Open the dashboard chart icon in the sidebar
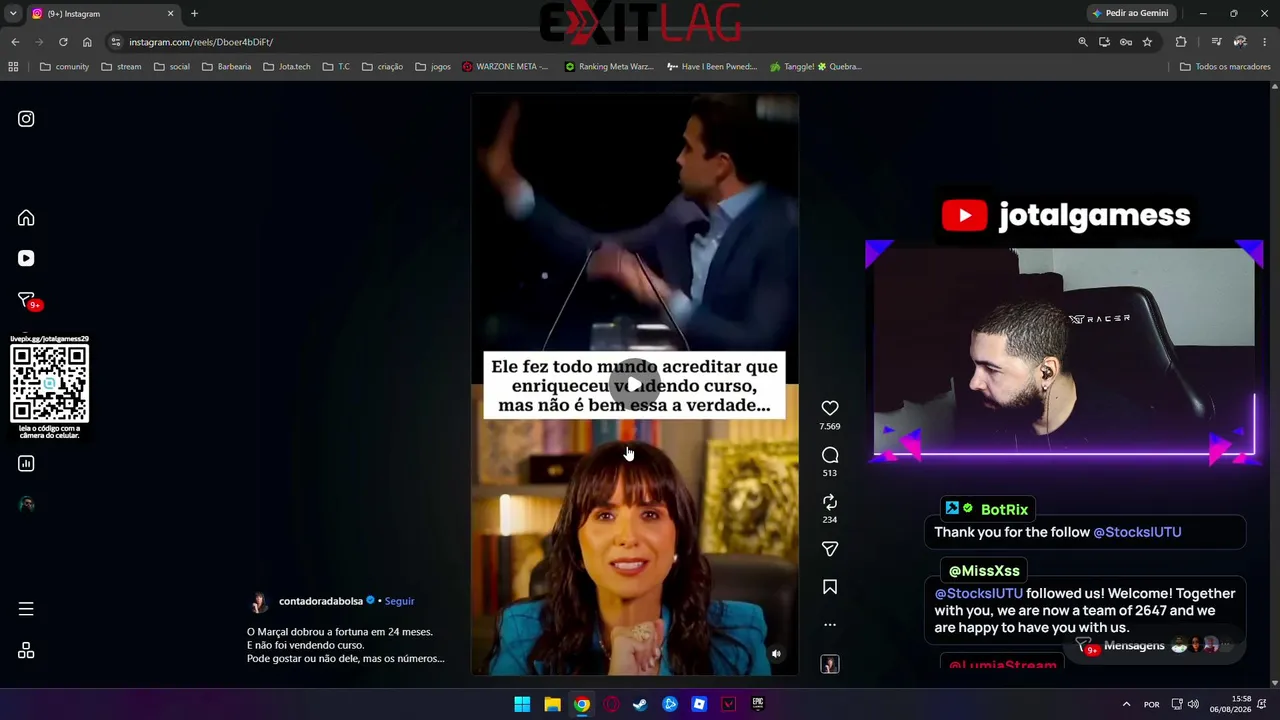This screenshot has height=720, width=1280. [x=26, y=463]
